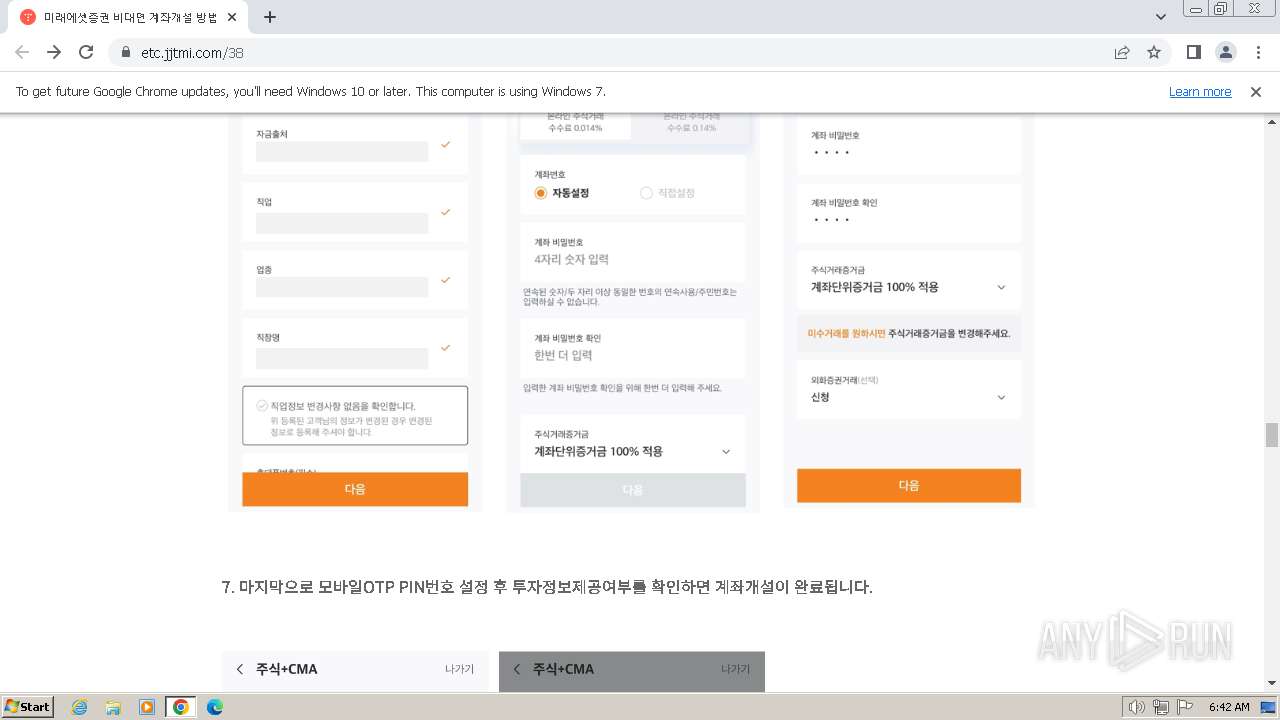Click check mark next to 업종

point(446,281)
